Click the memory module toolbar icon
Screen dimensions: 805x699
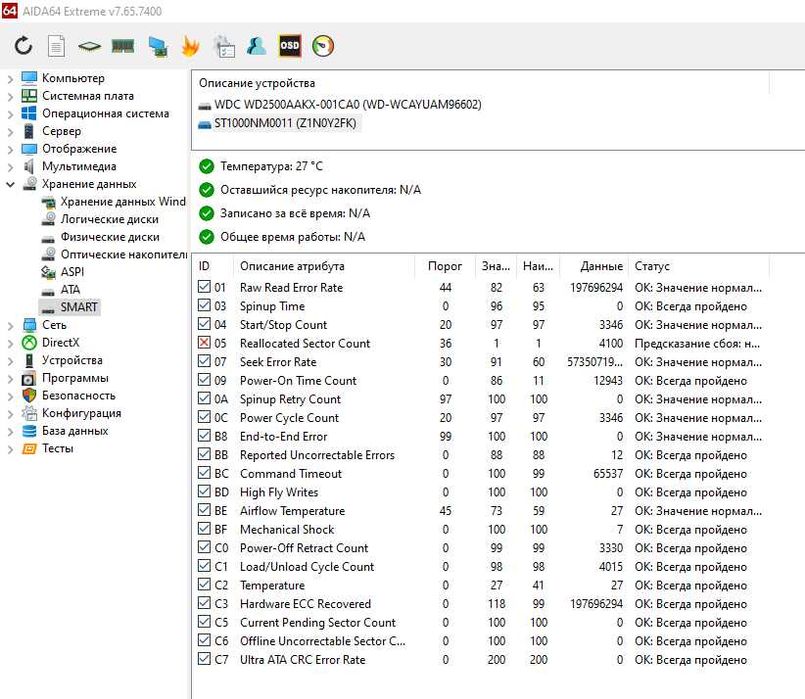pos(123,46)
